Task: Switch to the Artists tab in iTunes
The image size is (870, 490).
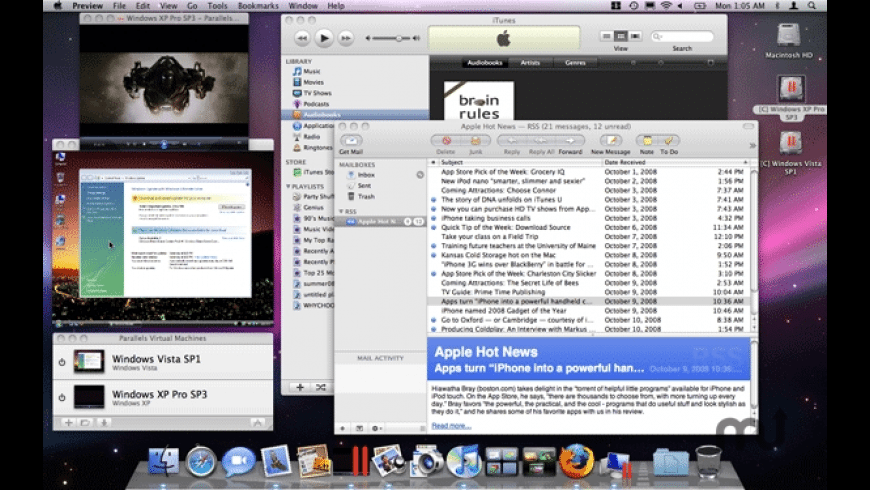Action: pyautogui.click(x=530, y=62)
